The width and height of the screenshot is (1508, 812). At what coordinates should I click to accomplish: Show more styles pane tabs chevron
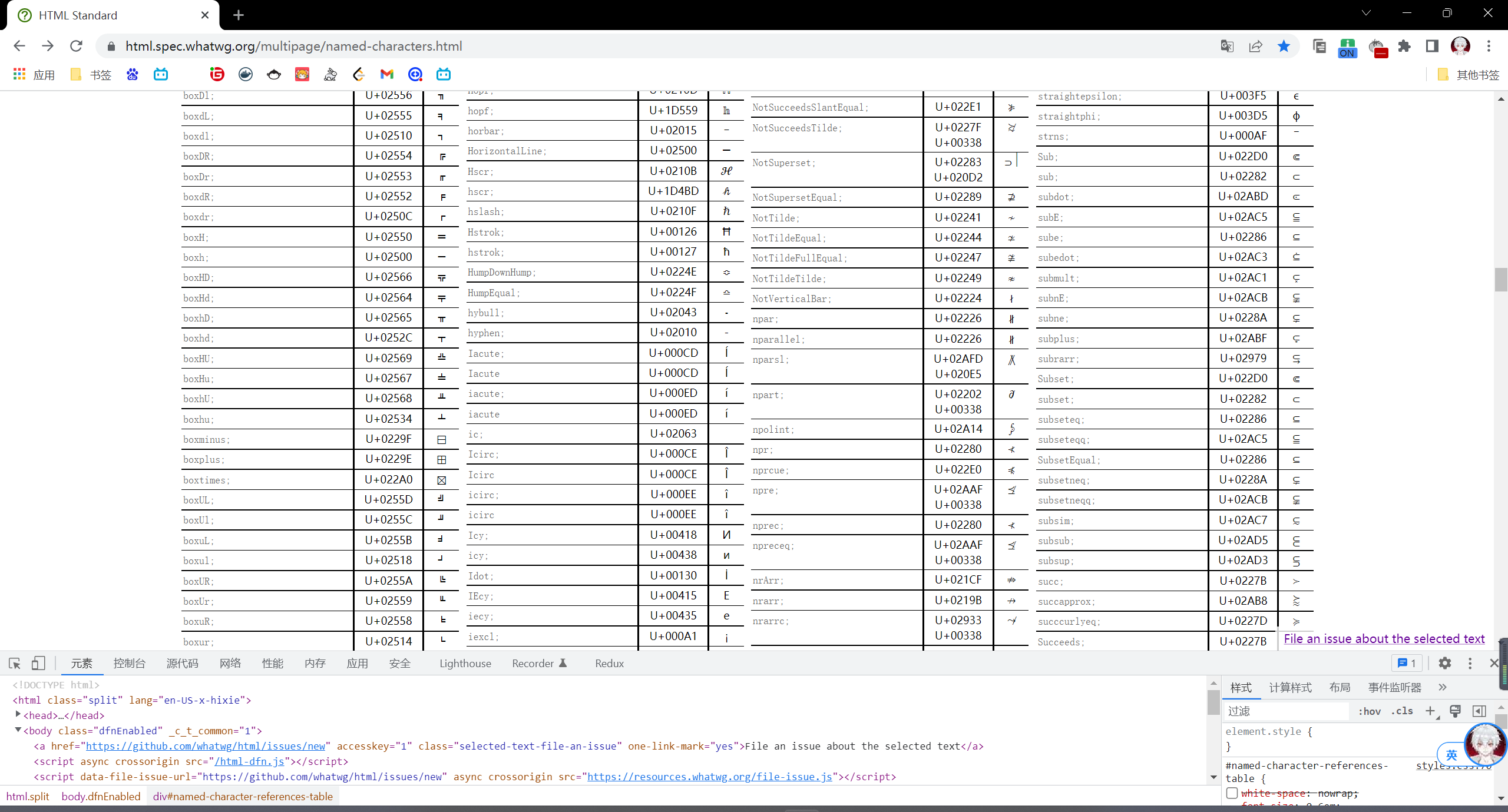coord(1442,687)
